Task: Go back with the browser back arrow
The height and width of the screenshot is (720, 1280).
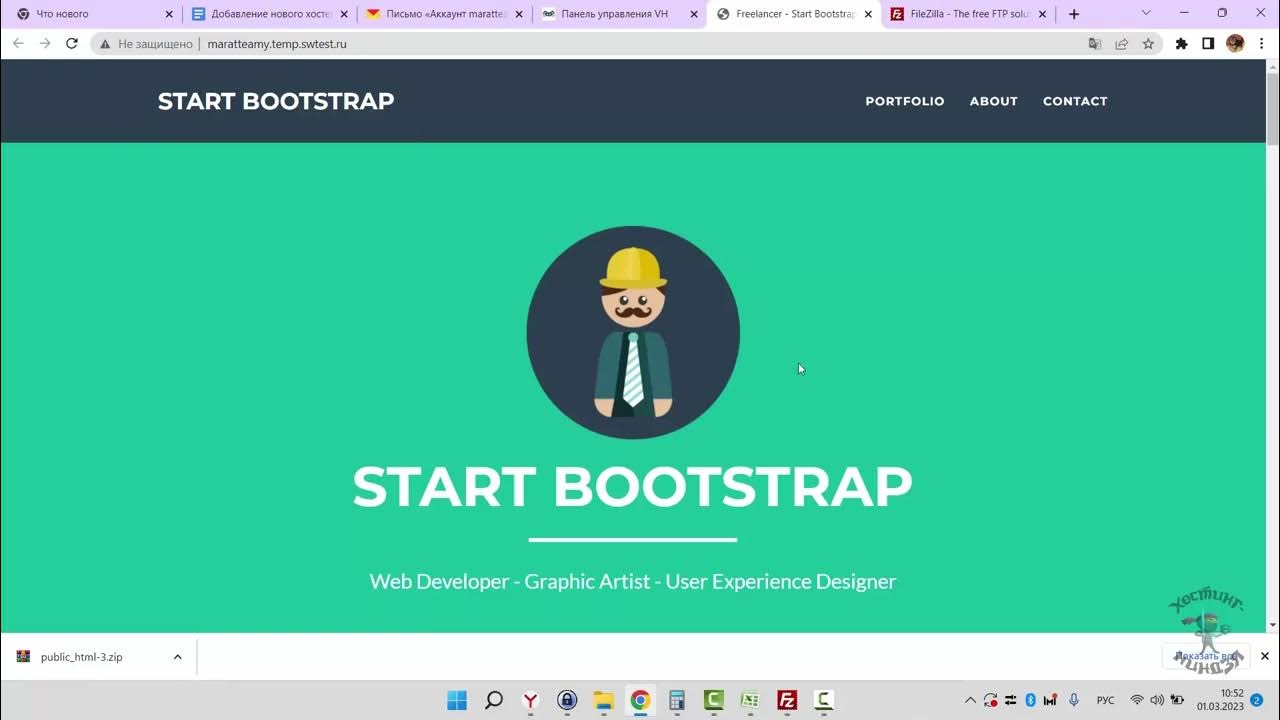Action: click(18, 44)
